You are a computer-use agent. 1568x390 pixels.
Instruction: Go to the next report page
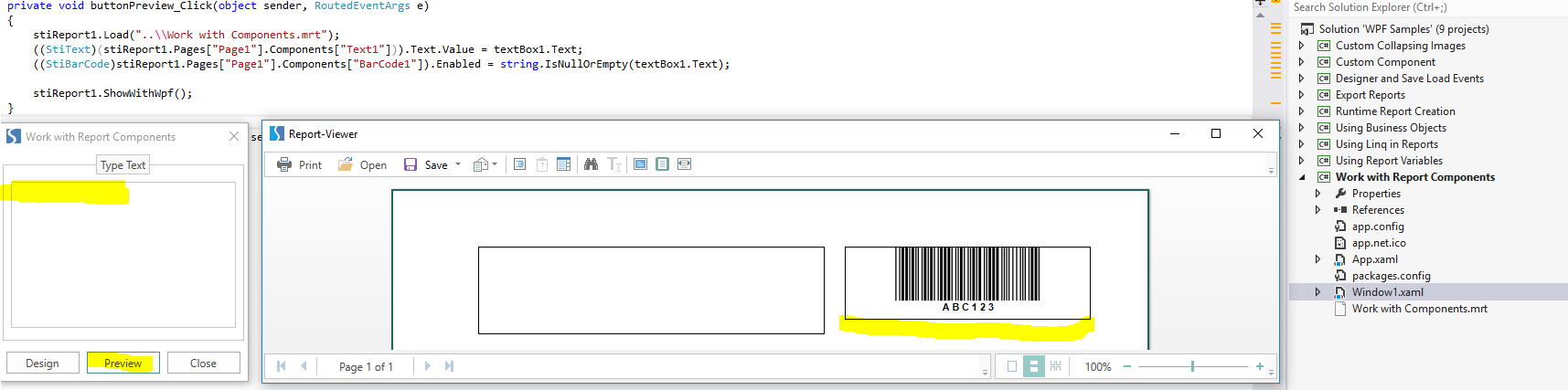(x=427, y=366)
